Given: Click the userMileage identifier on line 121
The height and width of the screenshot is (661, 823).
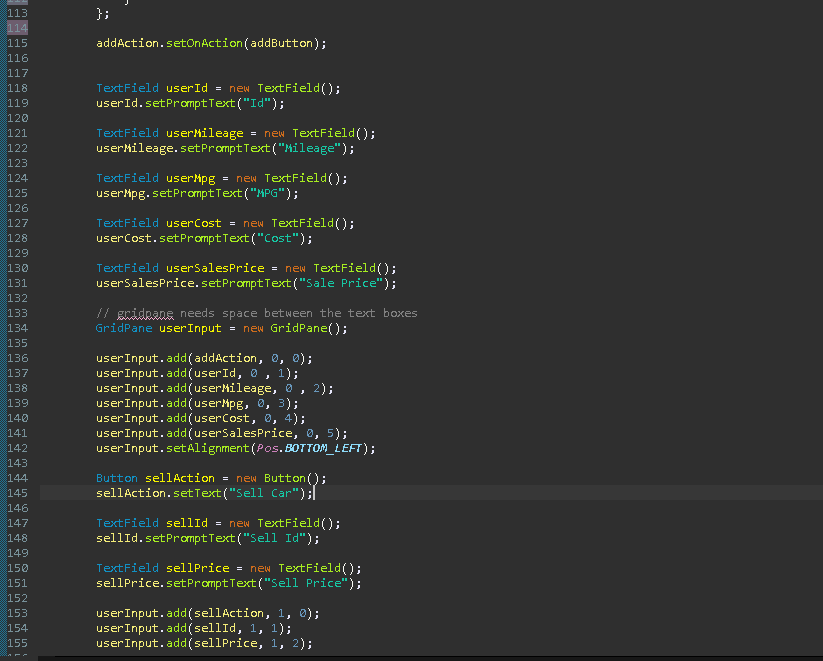Looking at the screenshot, I should (203, 132).
